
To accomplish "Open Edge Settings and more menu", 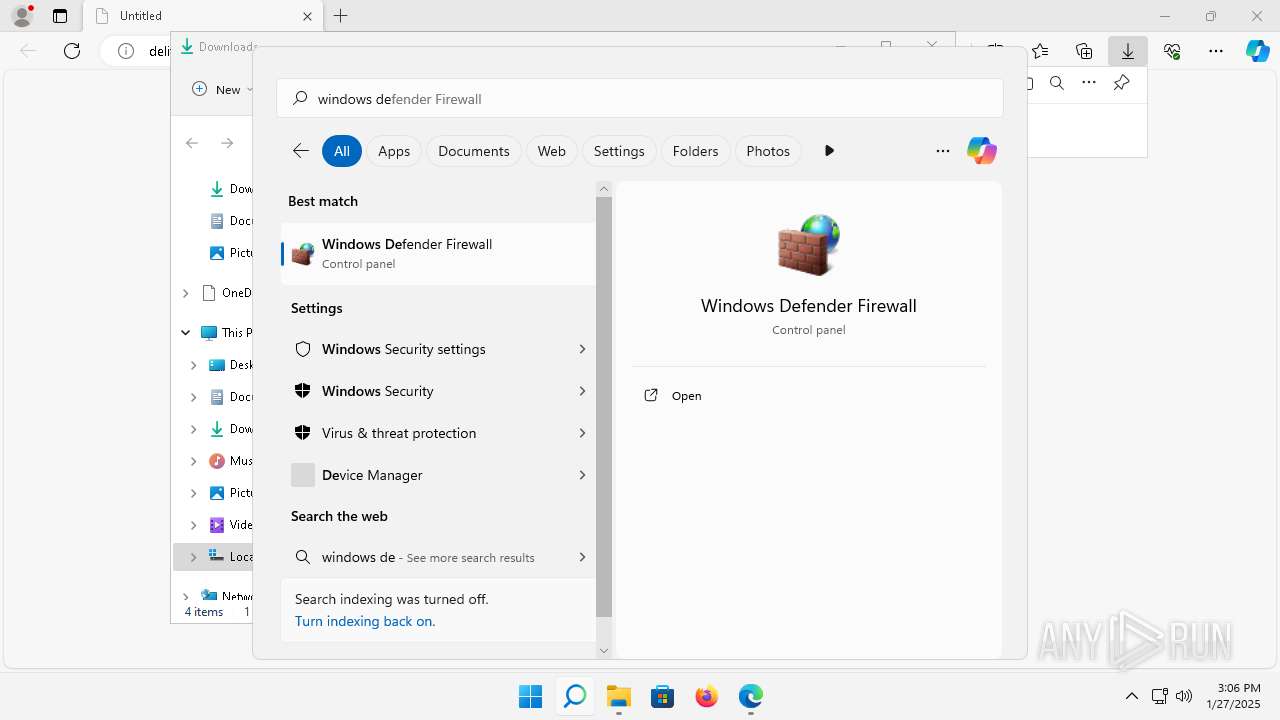I will (x=1216, y=51).
